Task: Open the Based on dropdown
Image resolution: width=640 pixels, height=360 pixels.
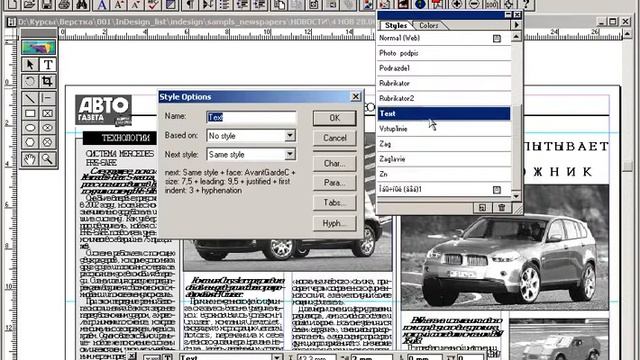Action: pos(290,136)
